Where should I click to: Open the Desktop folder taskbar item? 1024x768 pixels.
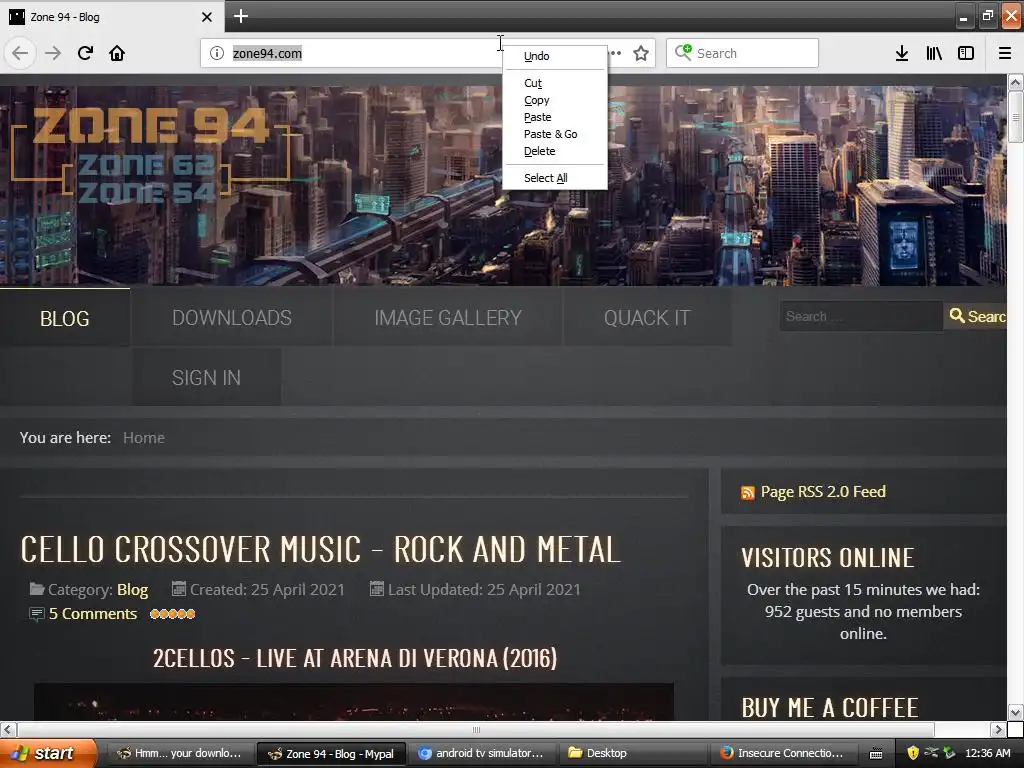coord(633,753)
